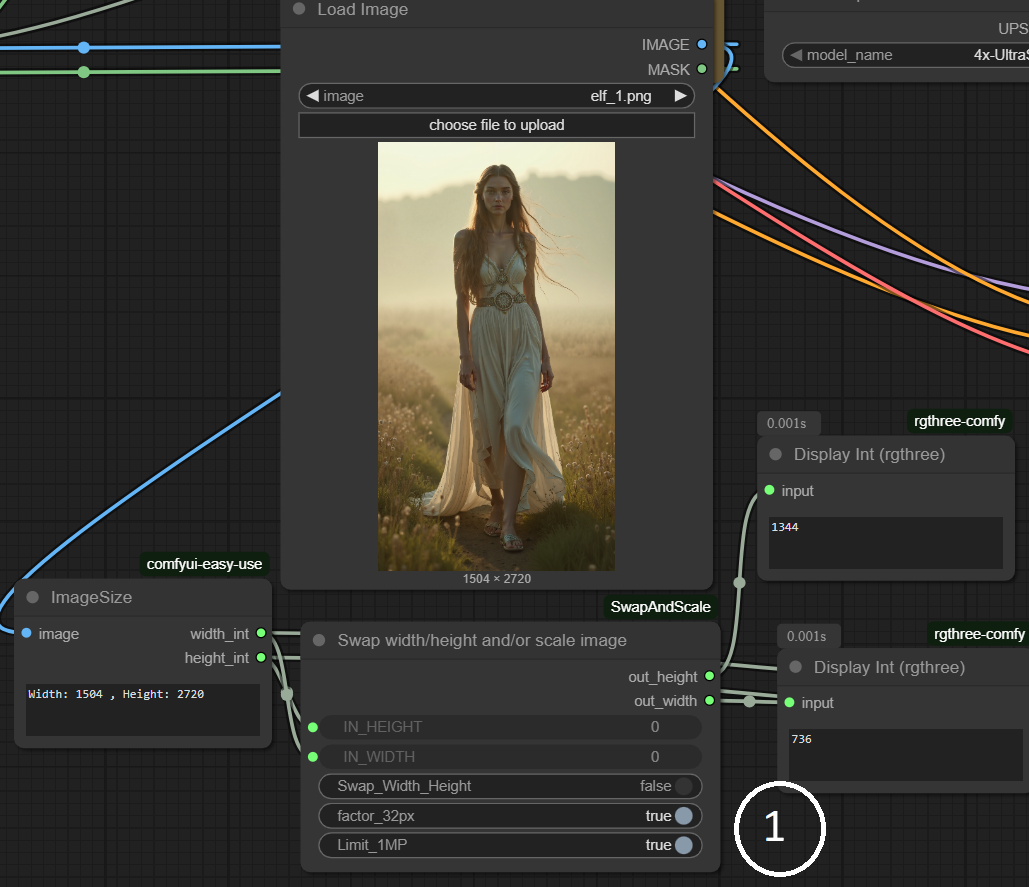Click the elf portrait preview thumbnail
The height and width of the screenshot is (887, 1029).
pos(497,356)
